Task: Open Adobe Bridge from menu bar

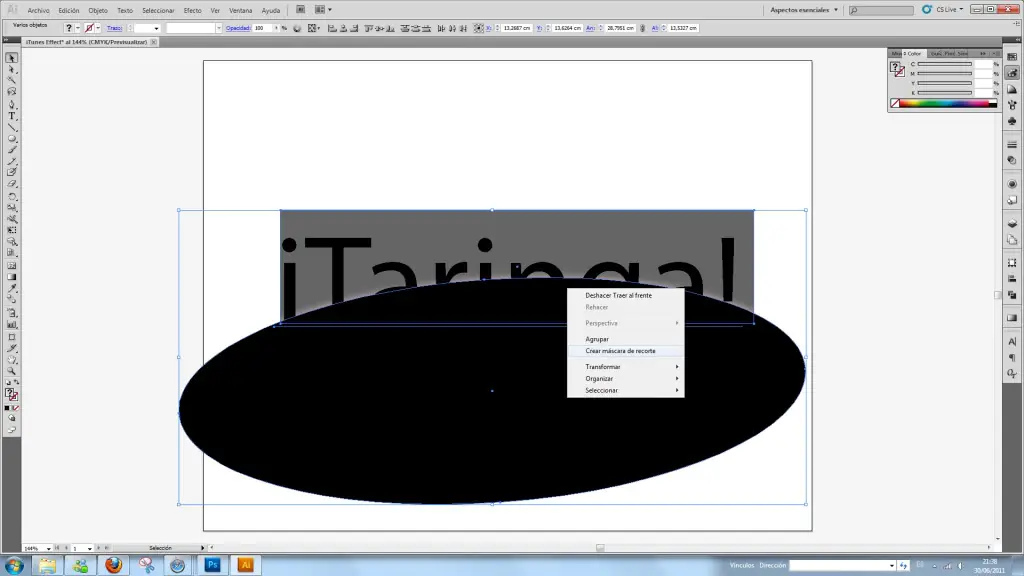Action: pos(300,10)
